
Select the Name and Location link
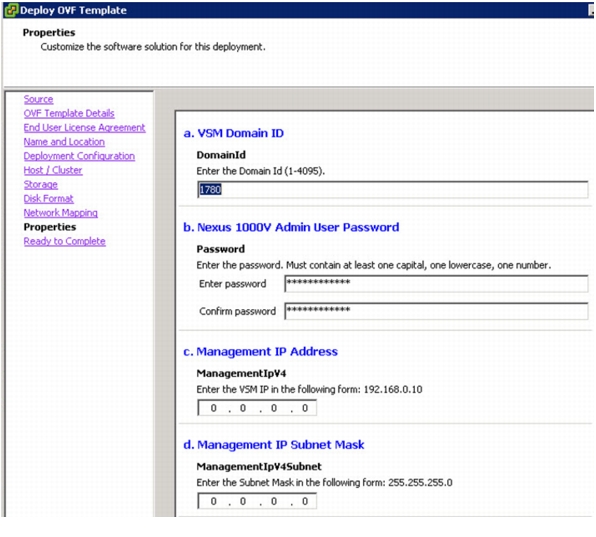[64, 142]
